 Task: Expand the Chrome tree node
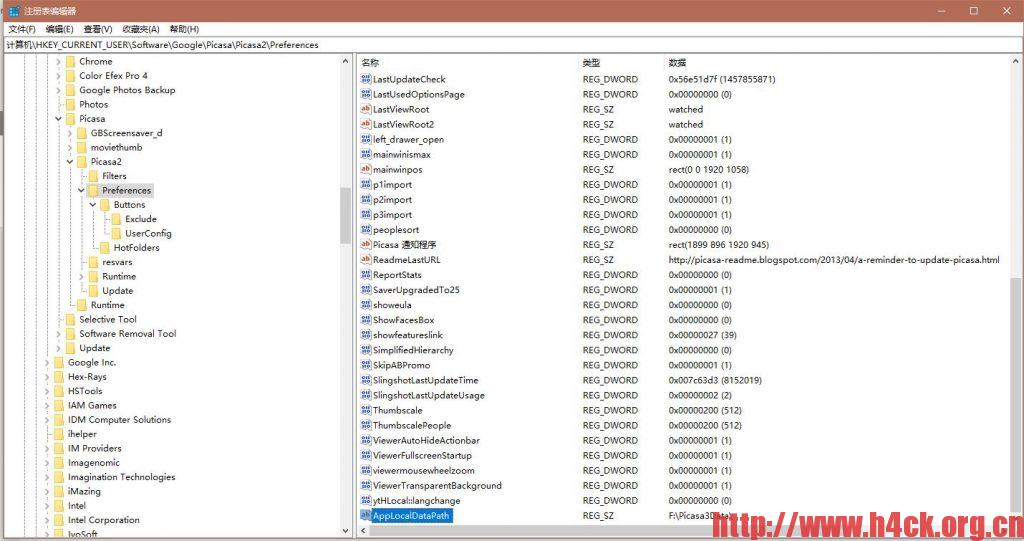coord(59,61)
